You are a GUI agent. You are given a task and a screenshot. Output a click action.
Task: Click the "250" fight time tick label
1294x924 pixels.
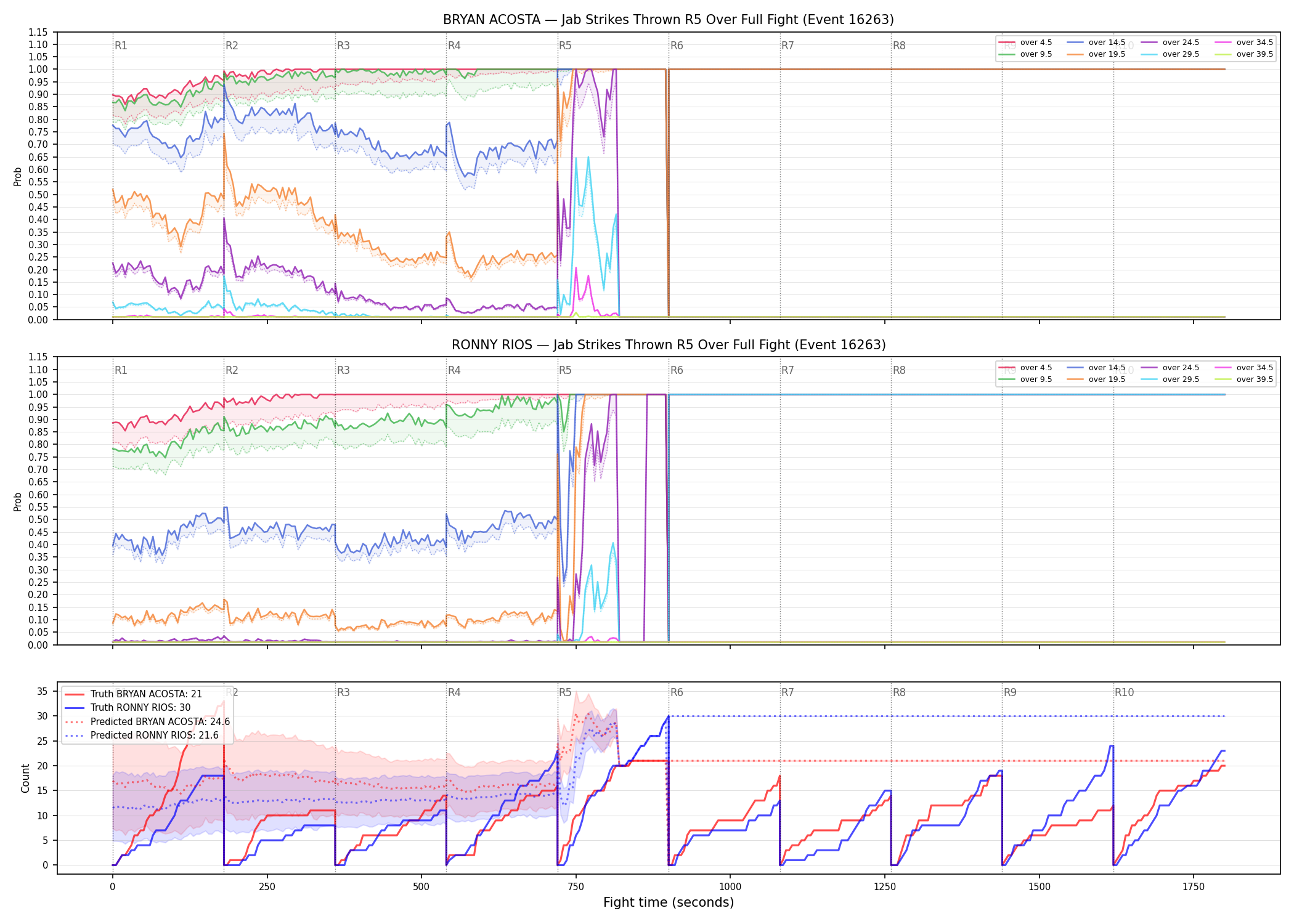[x=267, y=886]
